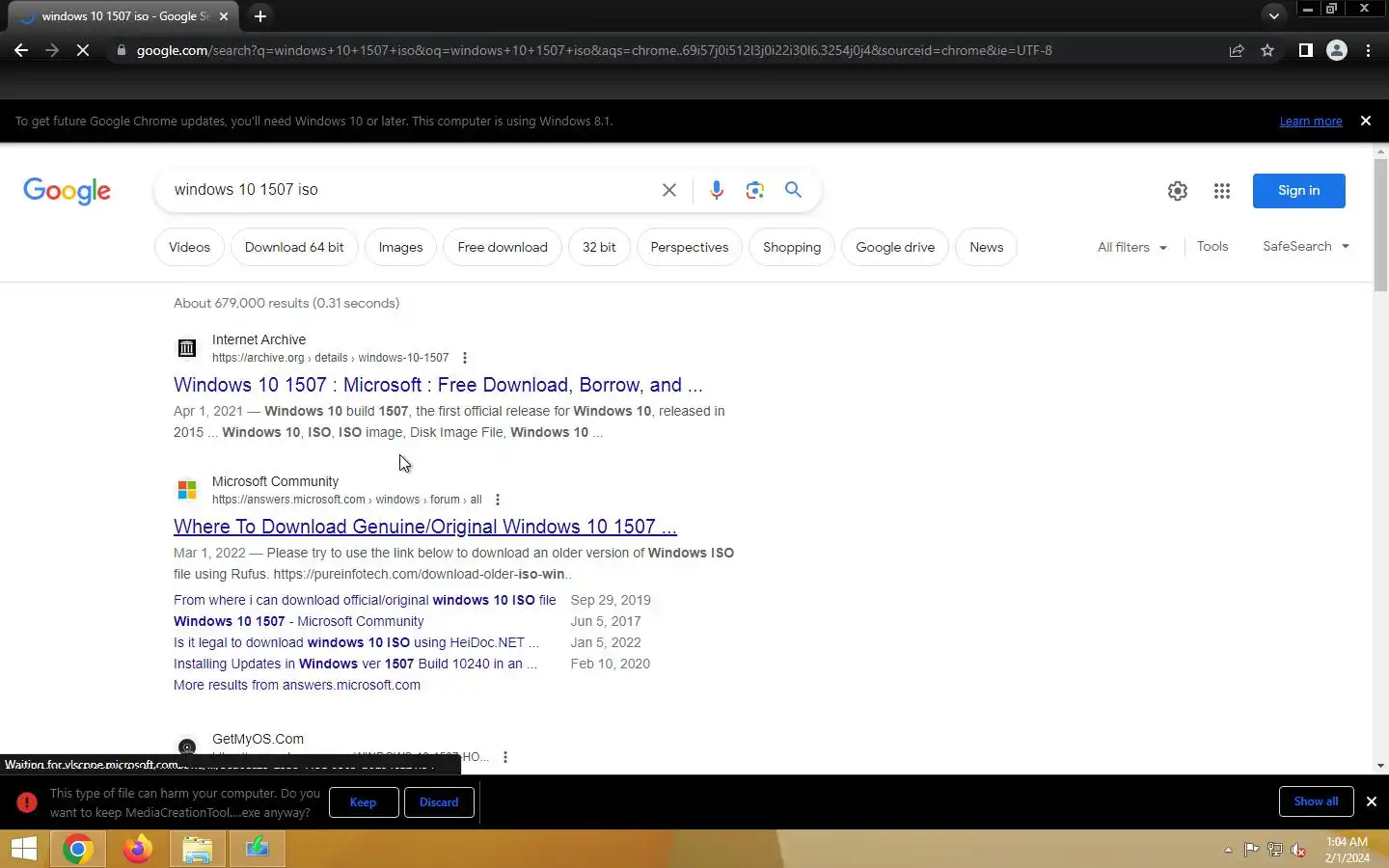Search by image with Google Lens
Image resolution: width=1389 pixels, height=868 pixels.
(x=754, y=190)
